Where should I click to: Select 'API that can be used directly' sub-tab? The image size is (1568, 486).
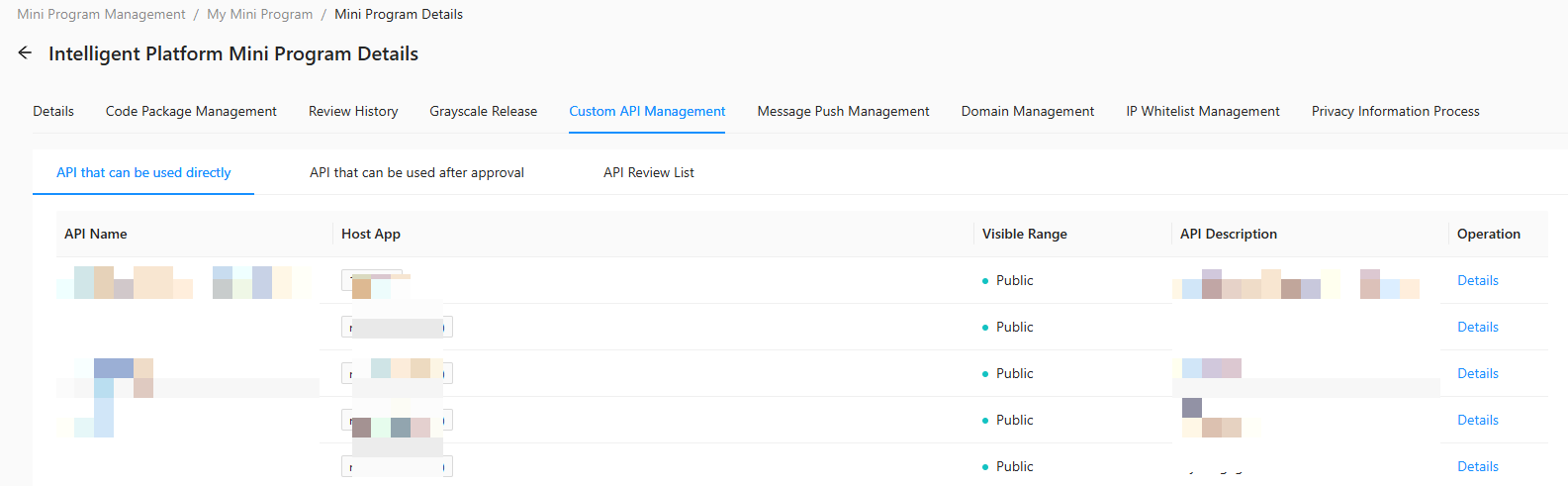(143, 172)
